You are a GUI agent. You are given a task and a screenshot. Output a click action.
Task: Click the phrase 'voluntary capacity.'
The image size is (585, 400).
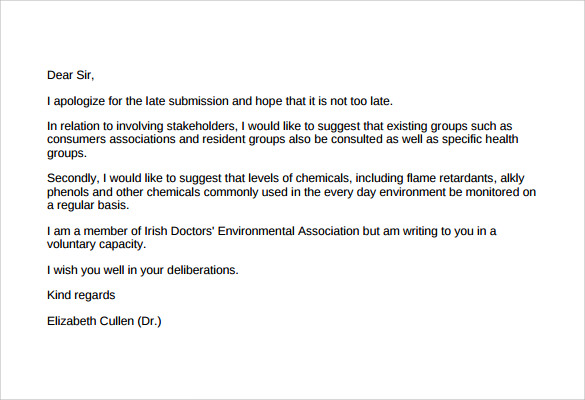(96, 245)
